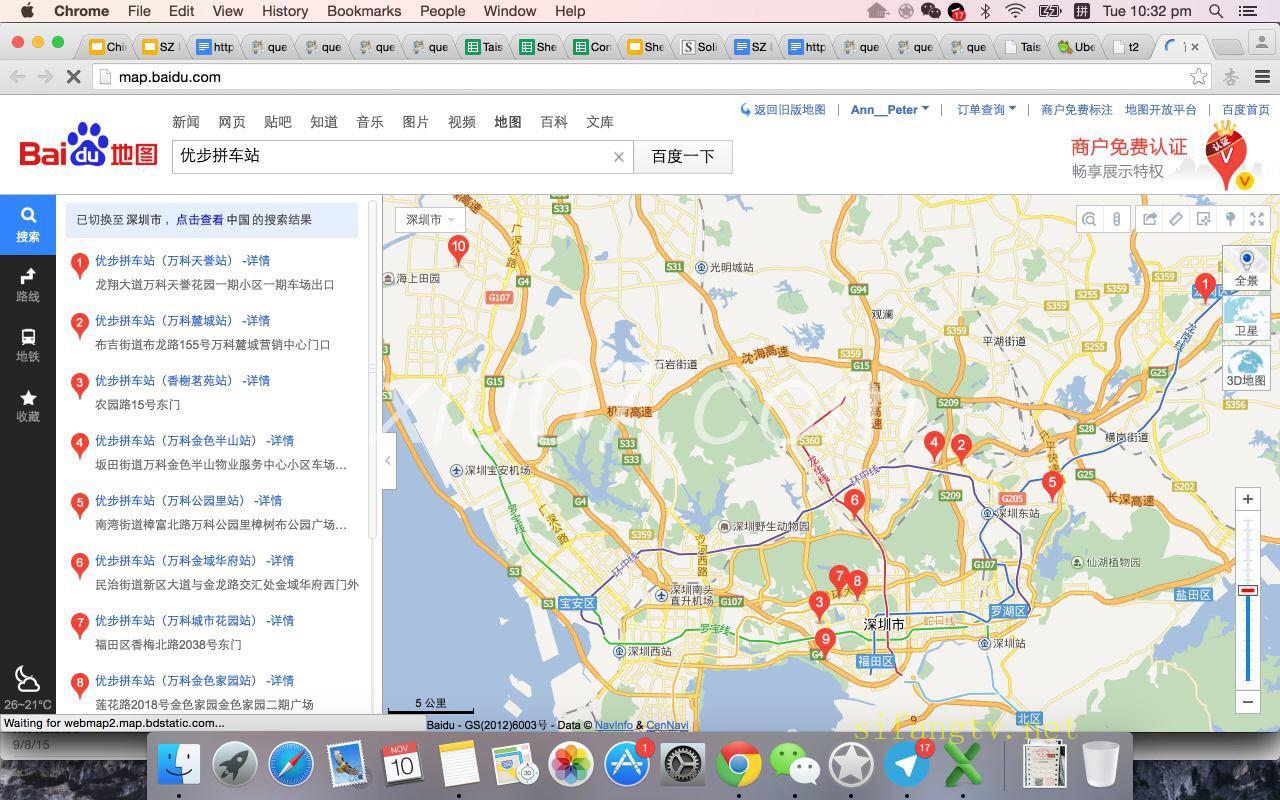Click the red marker 10 on map
Image resolution: width=1280 pixels, height=800 pixels.
(458, 249)
